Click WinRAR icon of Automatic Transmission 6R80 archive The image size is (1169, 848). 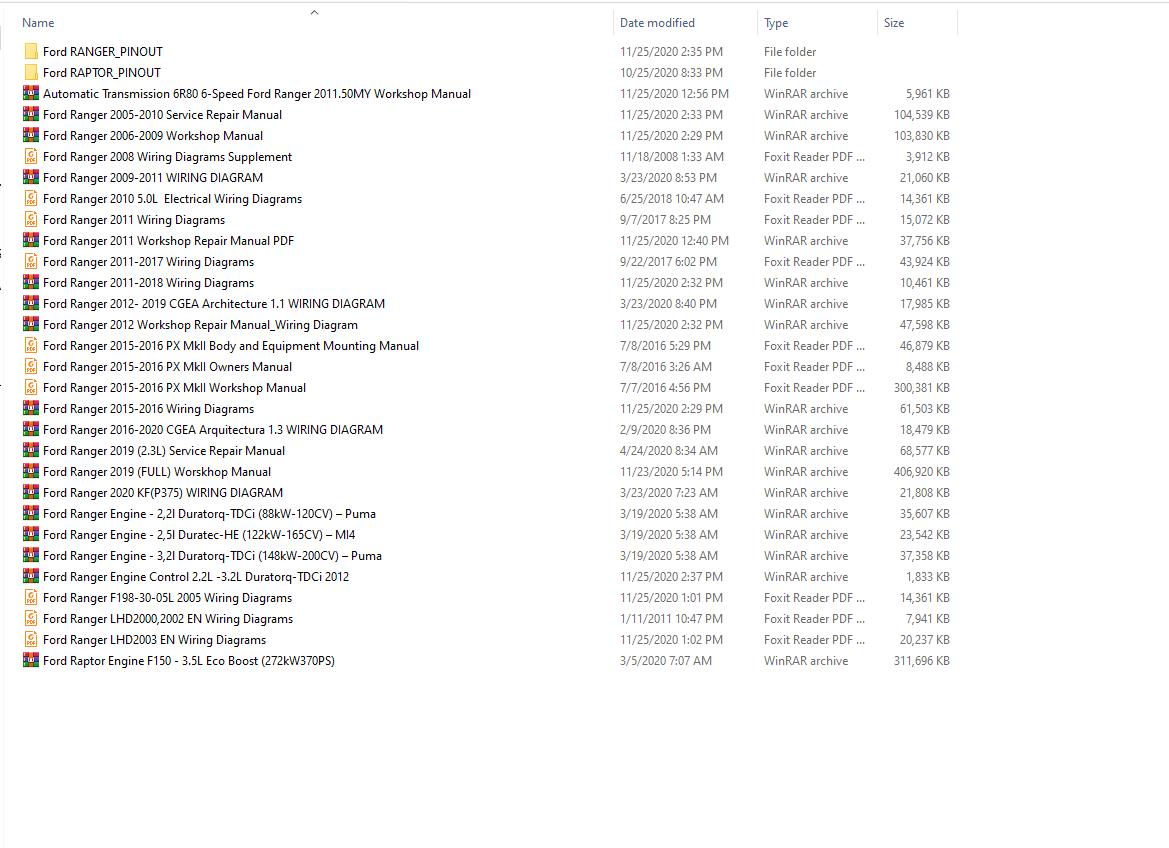[31, 93]
